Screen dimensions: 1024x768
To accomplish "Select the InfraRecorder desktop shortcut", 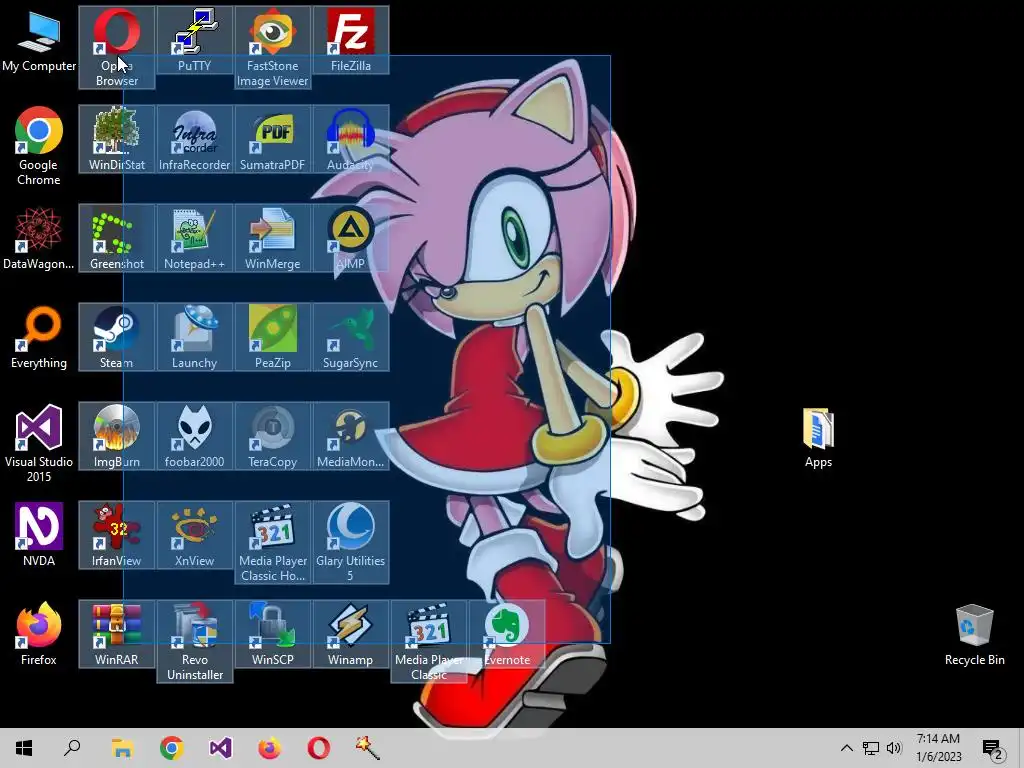I will coord(195,139).
